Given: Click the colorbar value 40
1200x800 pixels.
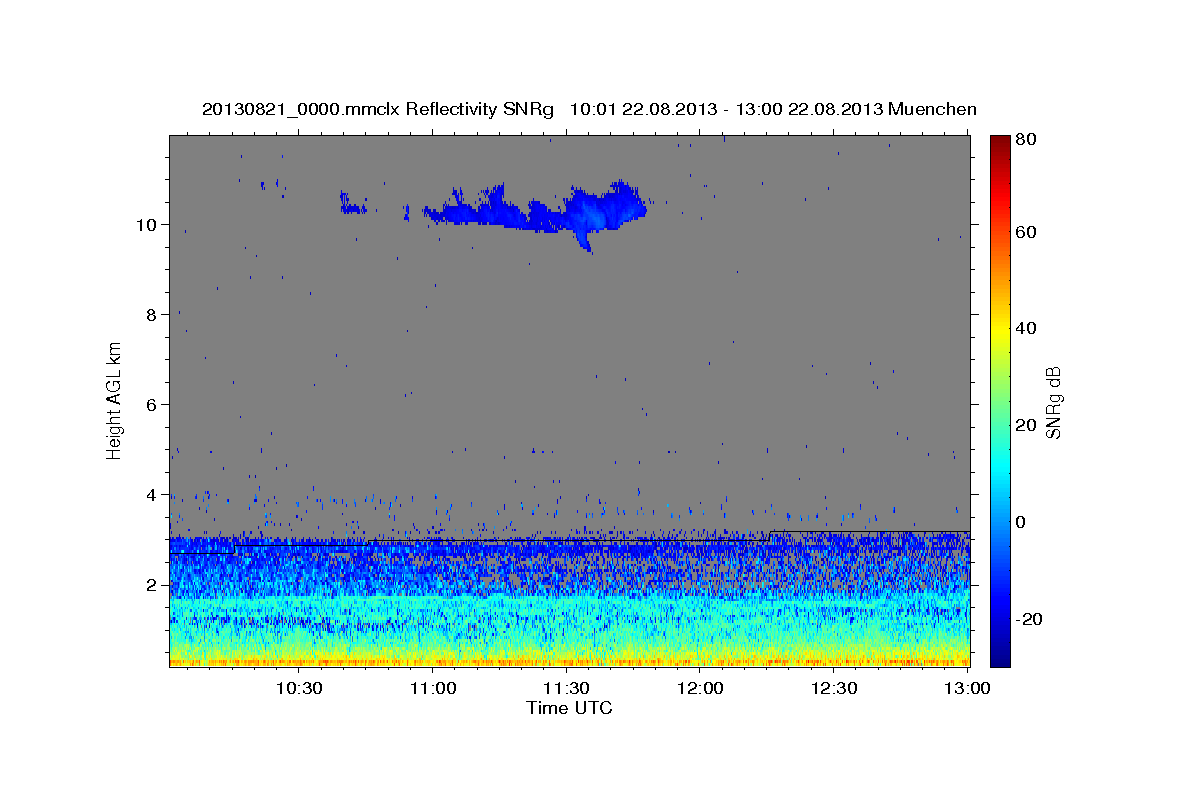Looking at the screenshot, I should [1028, 328].
